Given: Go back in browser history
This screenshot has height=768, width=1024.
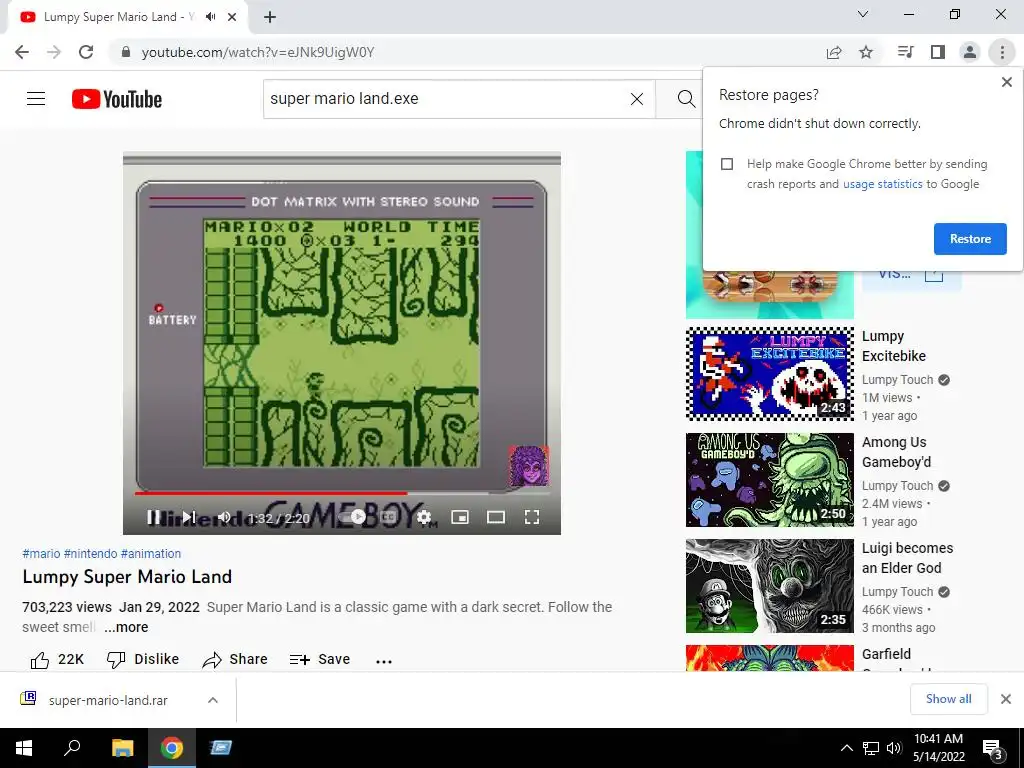Looking at the screenshot, I should tap(22, 52).
